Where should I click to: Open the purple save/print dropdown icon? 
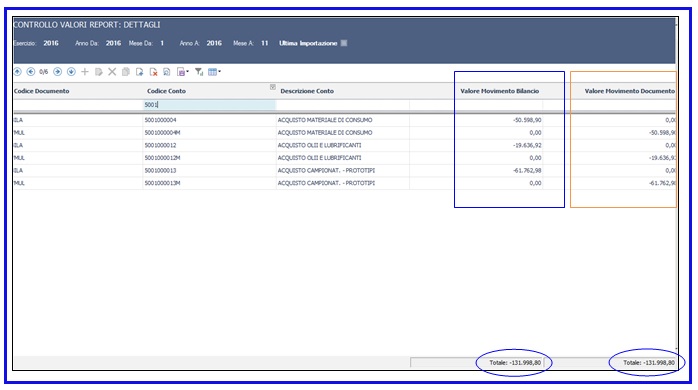coord(183,72)
